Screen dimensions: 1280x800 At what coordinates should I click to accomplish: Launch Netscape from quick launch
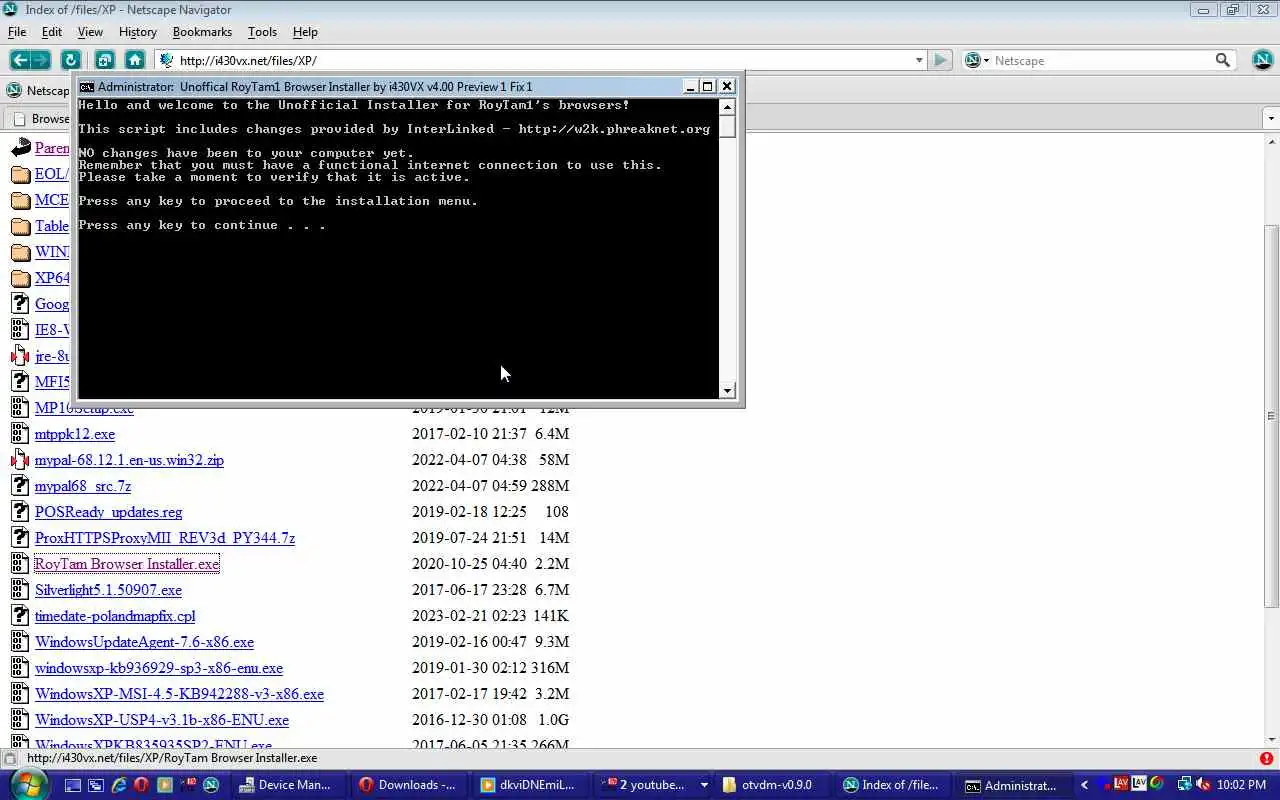point(211,786)
